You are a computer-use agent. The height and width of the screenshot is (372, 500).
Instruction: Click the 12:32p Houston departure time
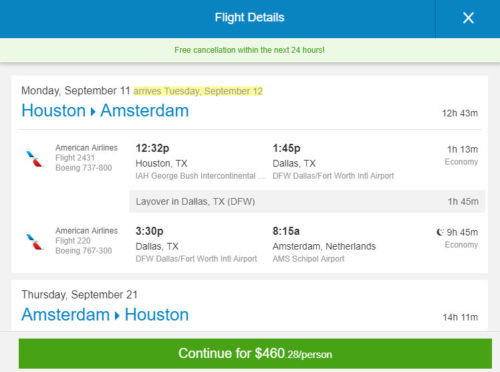tap(152, 148)
